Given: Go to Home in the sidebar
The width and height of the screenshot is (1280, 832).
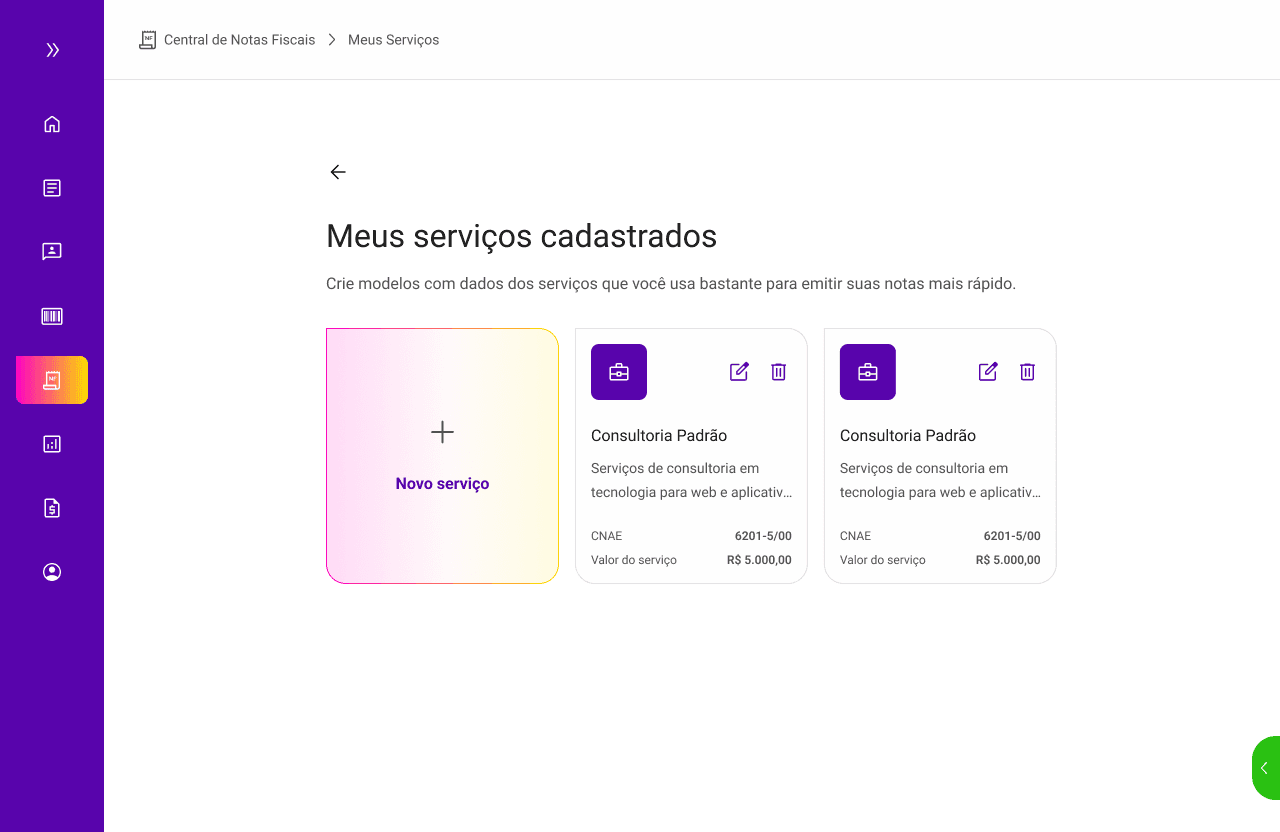Looking at the screenshot, I should coord(52,124).
